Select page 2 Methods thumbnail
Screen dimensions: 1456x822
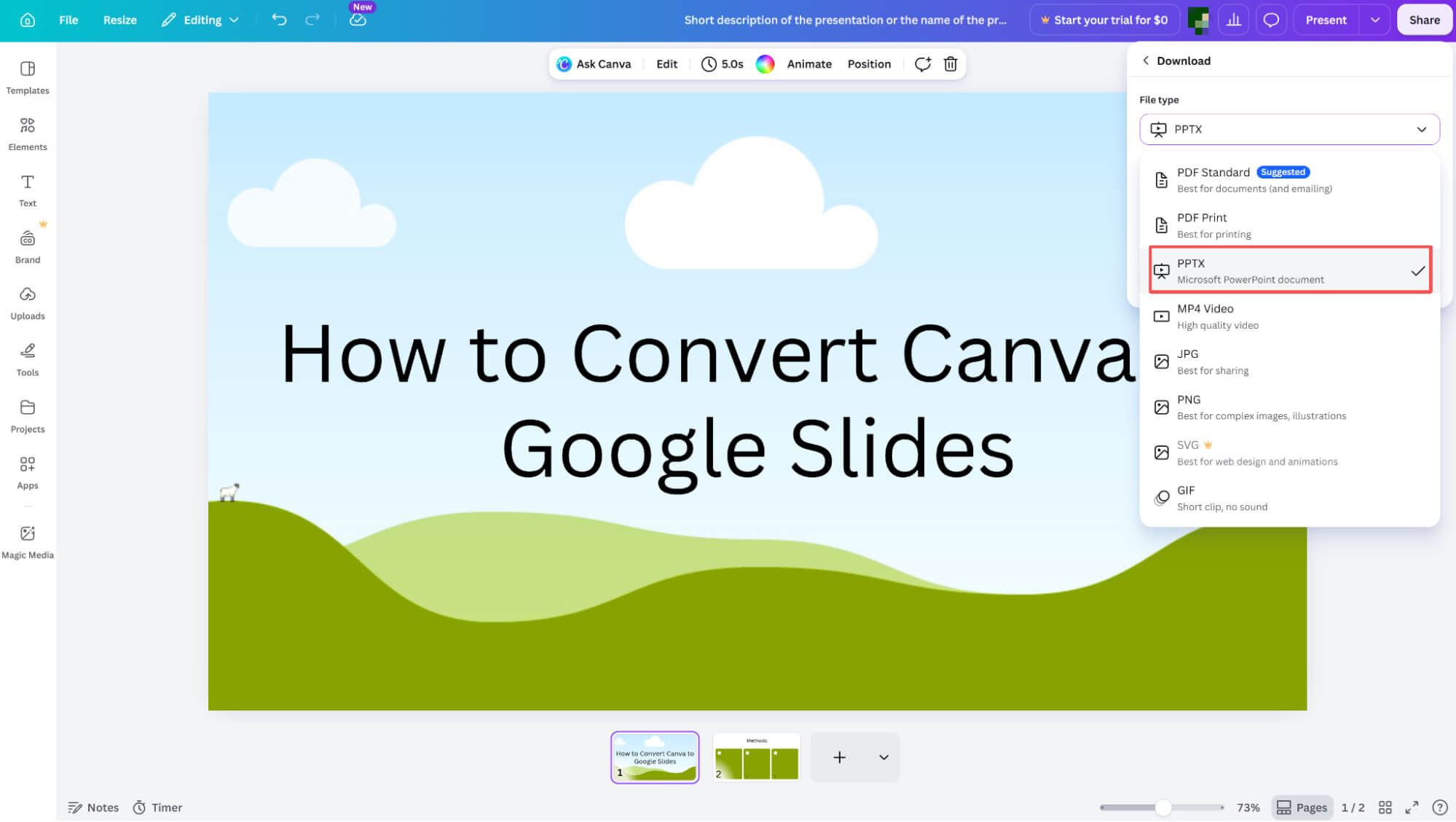pyautogui.click(x=756, y=757)
